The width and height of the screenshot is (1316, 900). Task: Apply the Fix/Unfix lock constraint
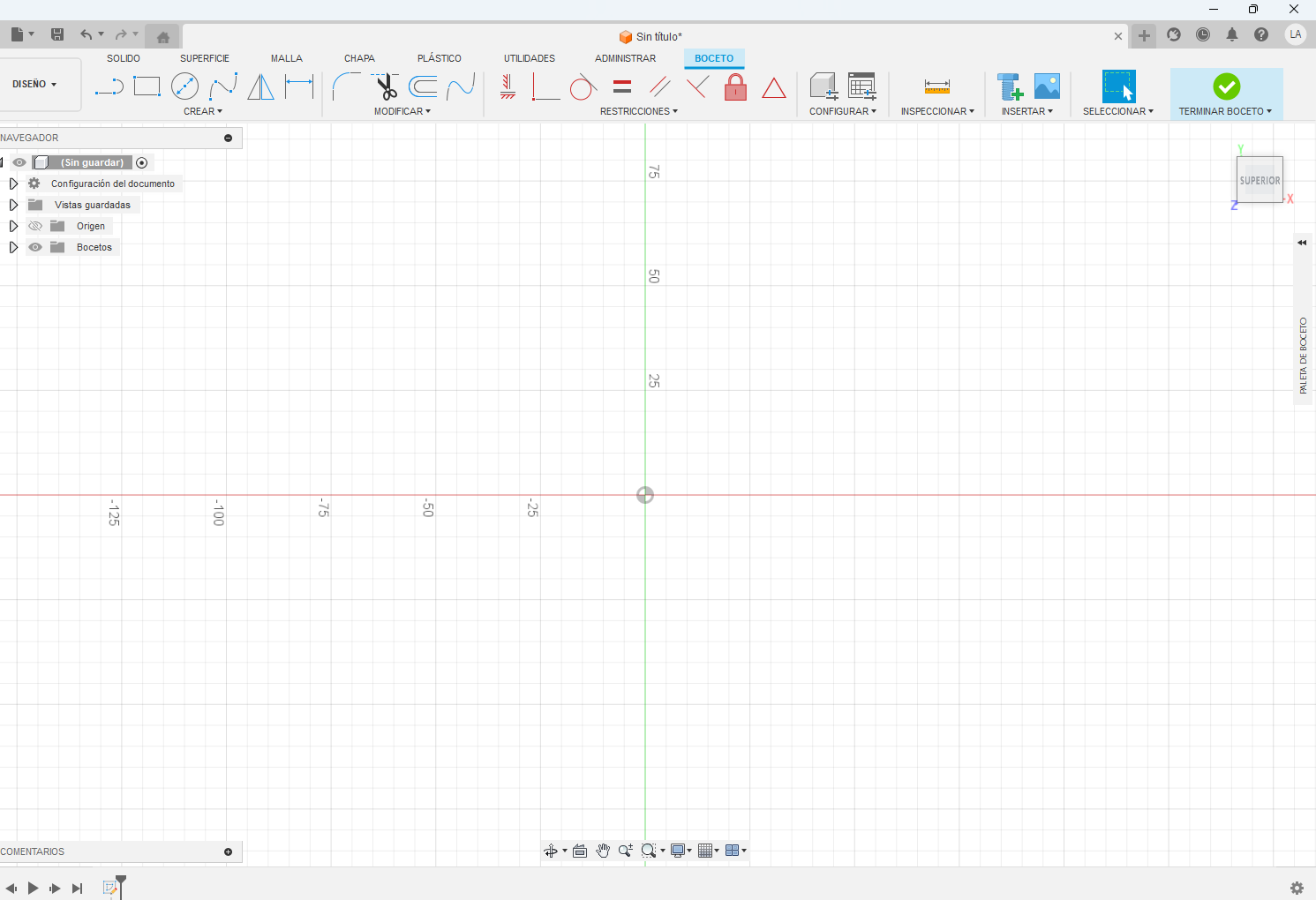[x=735, y=86]
